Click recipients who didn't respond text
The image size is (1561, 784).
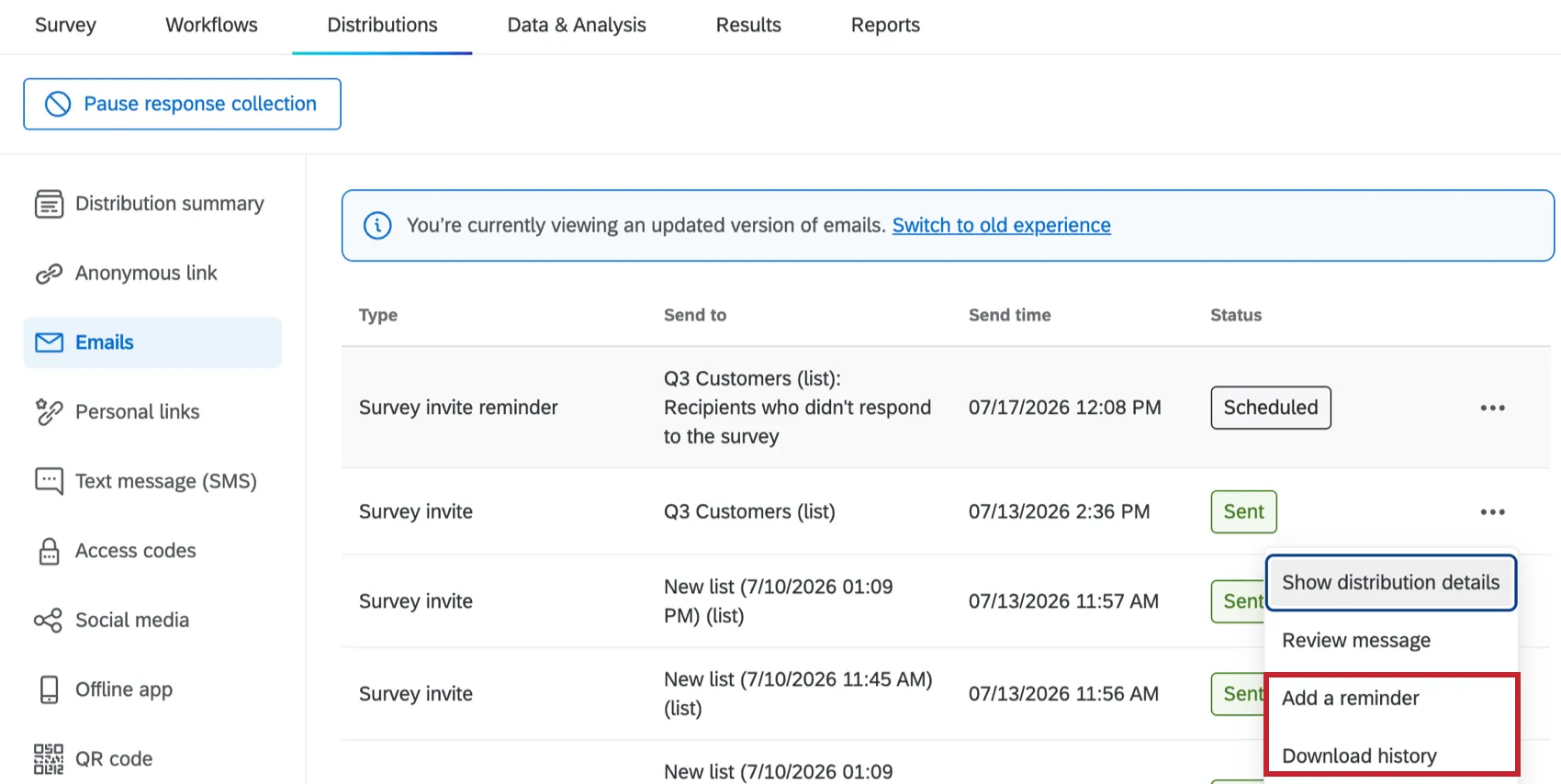[797, 422]
